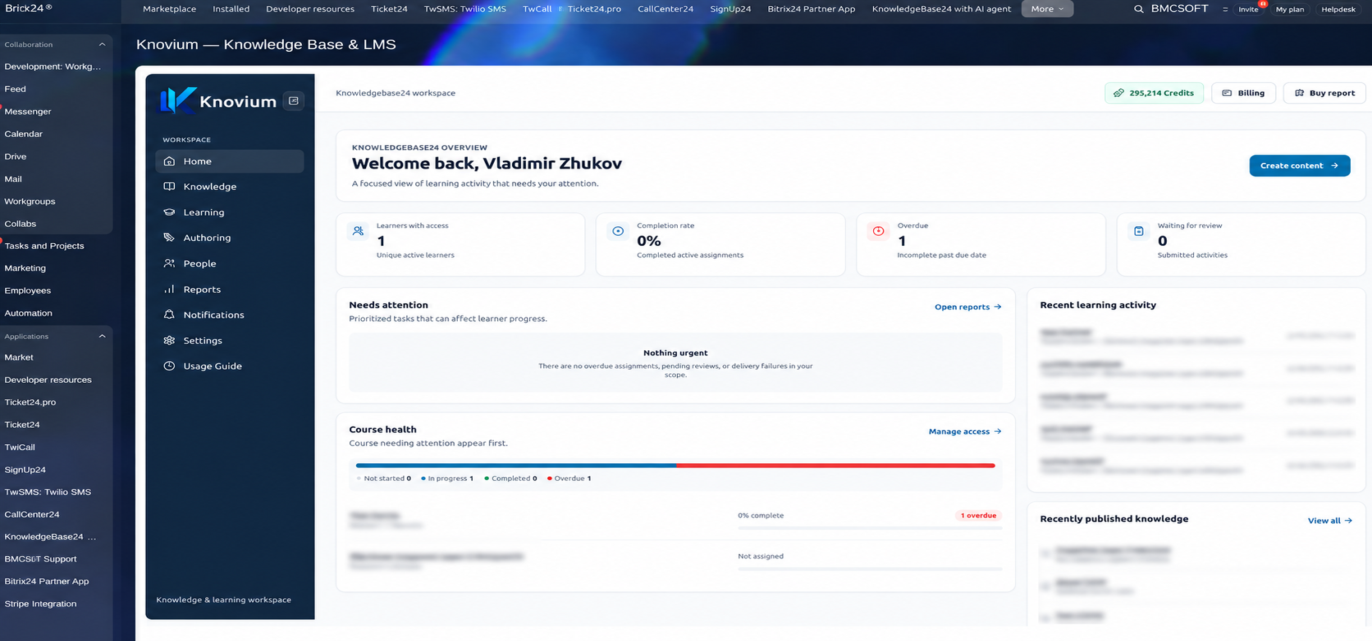The width and height of the screenshot is (1372, 641).
Task: Click the progress bar under 0% complete
Action: coord(869,528)
